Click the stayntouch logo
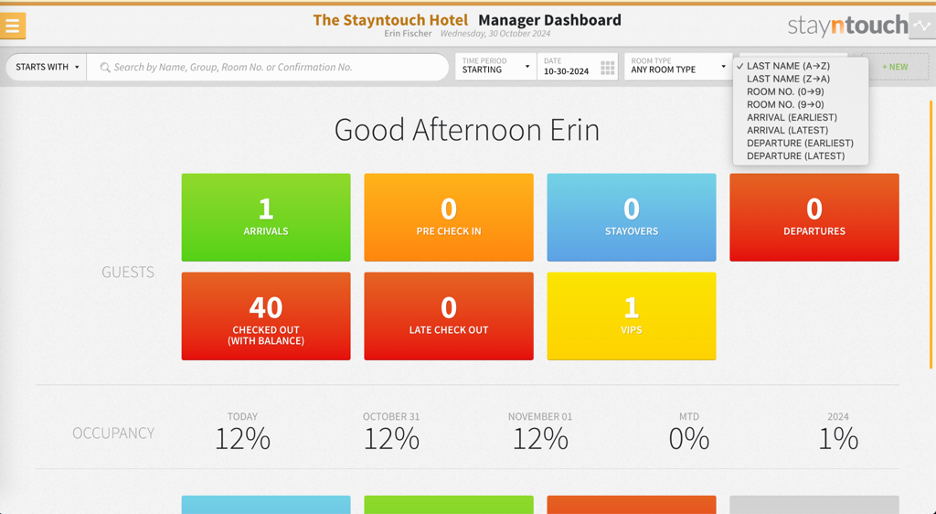This screenshot has height=514, width=936. (848, 26)
